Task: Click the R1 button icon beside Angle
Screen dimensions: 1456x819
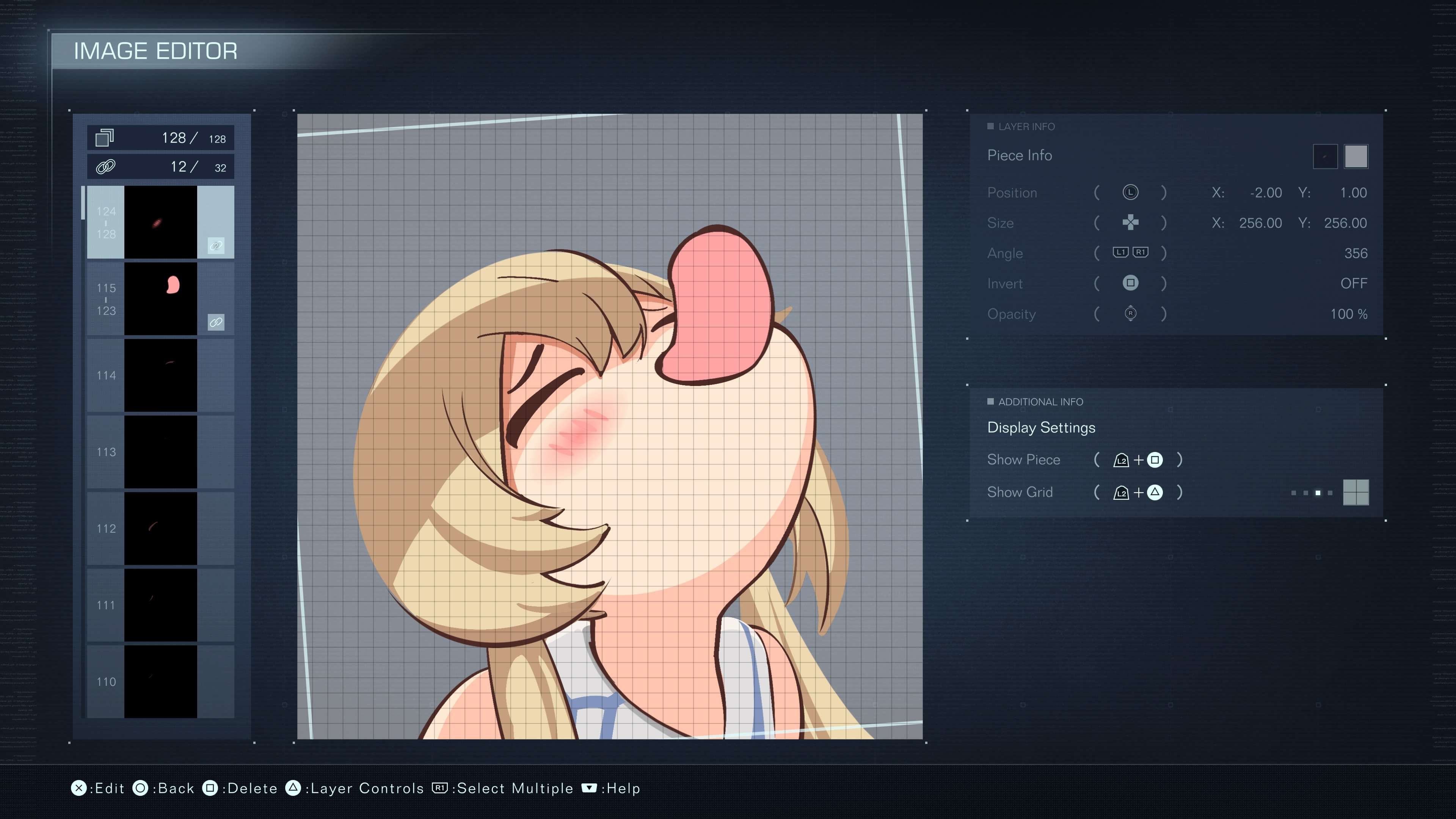Action: point(1141,252)
